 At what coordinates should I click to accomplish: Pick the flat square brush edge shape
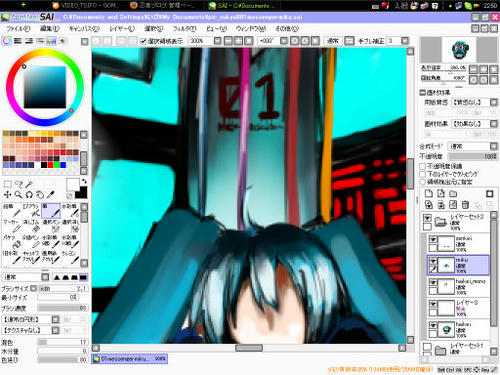83,277
